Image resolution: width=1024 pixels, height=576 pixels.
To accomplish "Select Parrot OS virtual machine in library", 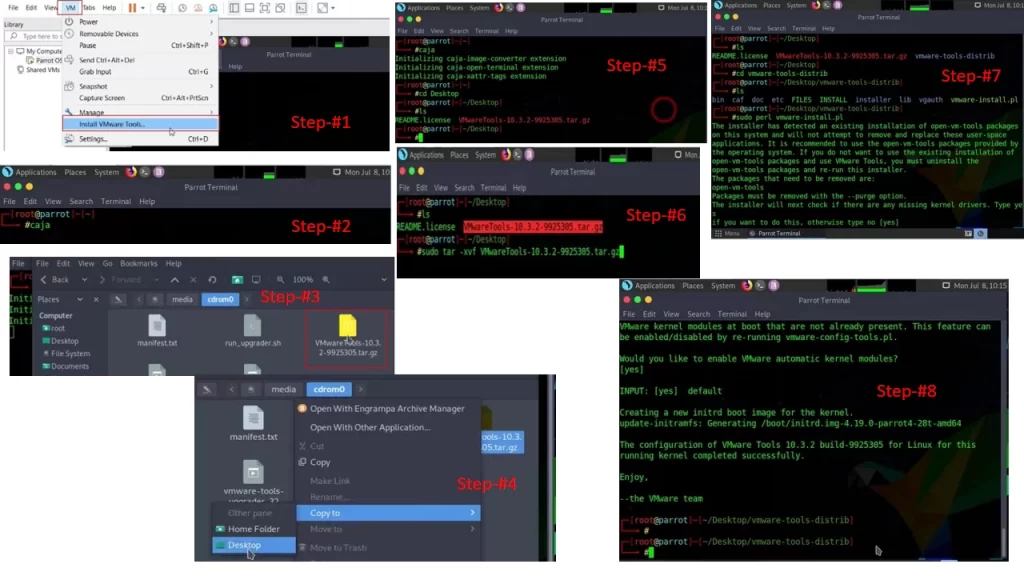I will pyautogui.click(x=48, y=60).
